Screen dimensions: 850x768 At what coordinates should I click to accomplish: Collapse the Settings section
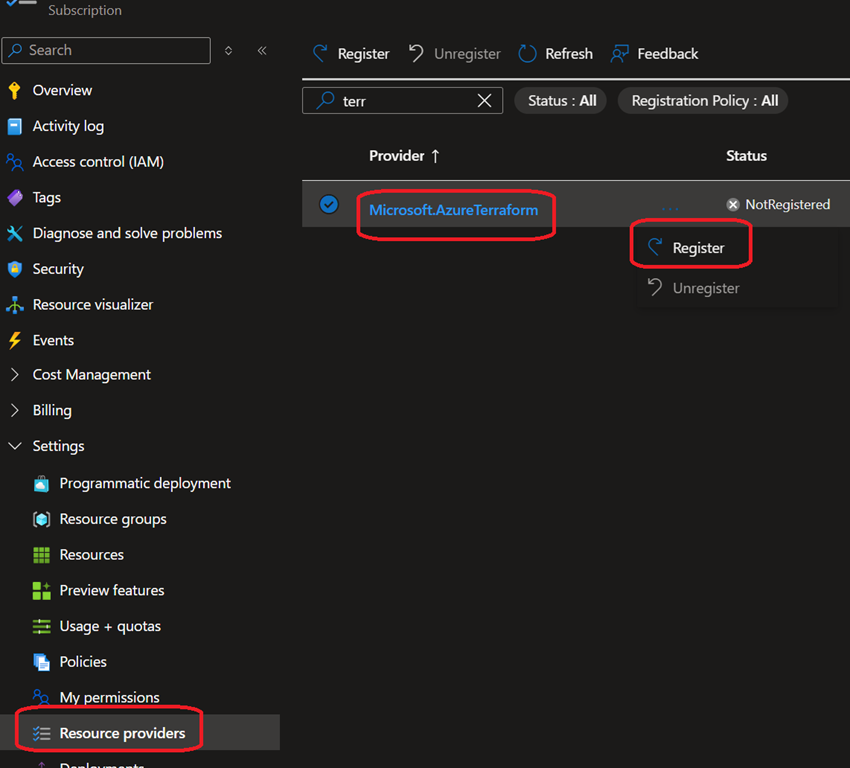click(x=14, y=446)
